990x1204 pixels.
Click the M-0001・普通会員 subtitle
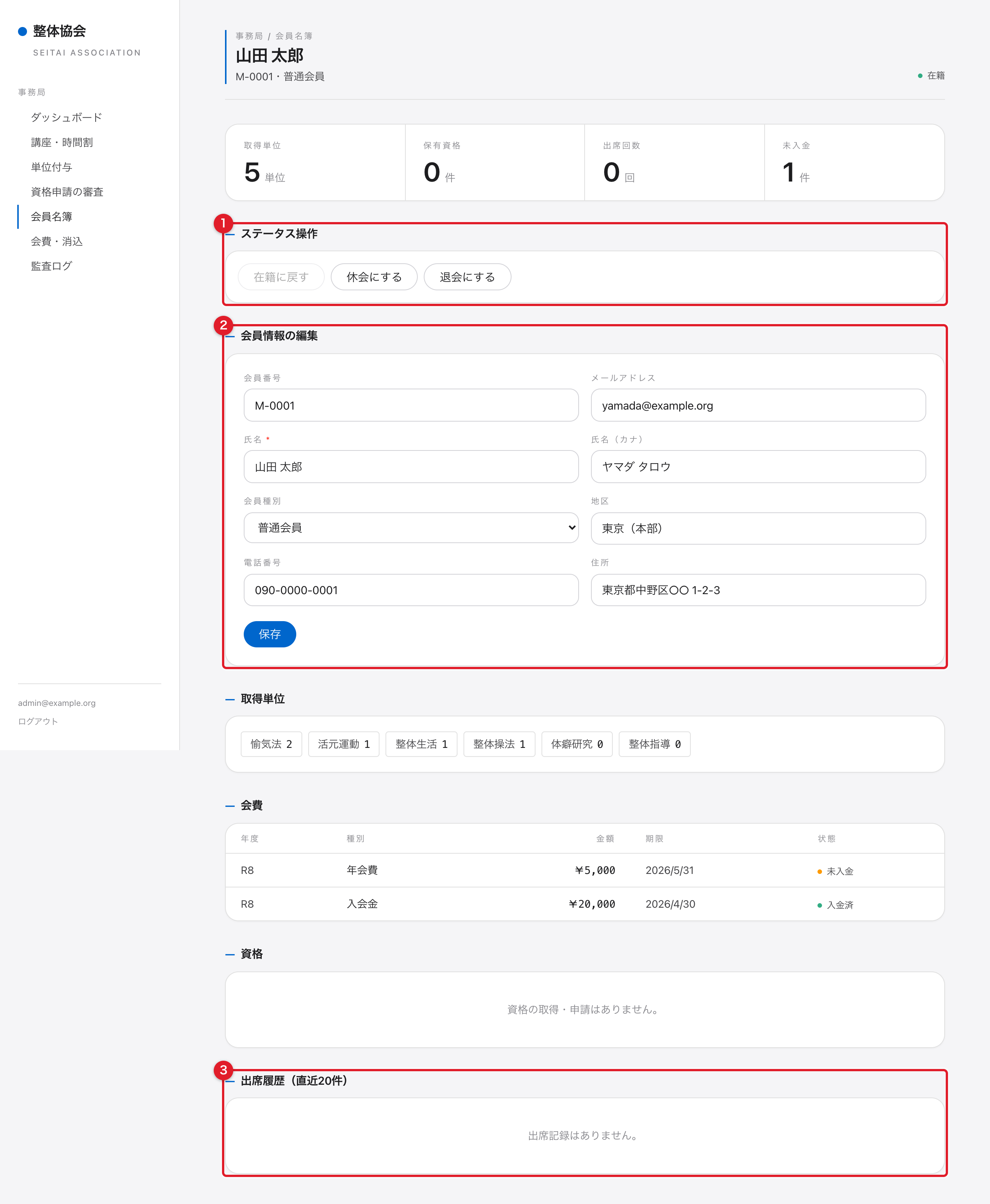pyautogui.click(x=280, y=77)
